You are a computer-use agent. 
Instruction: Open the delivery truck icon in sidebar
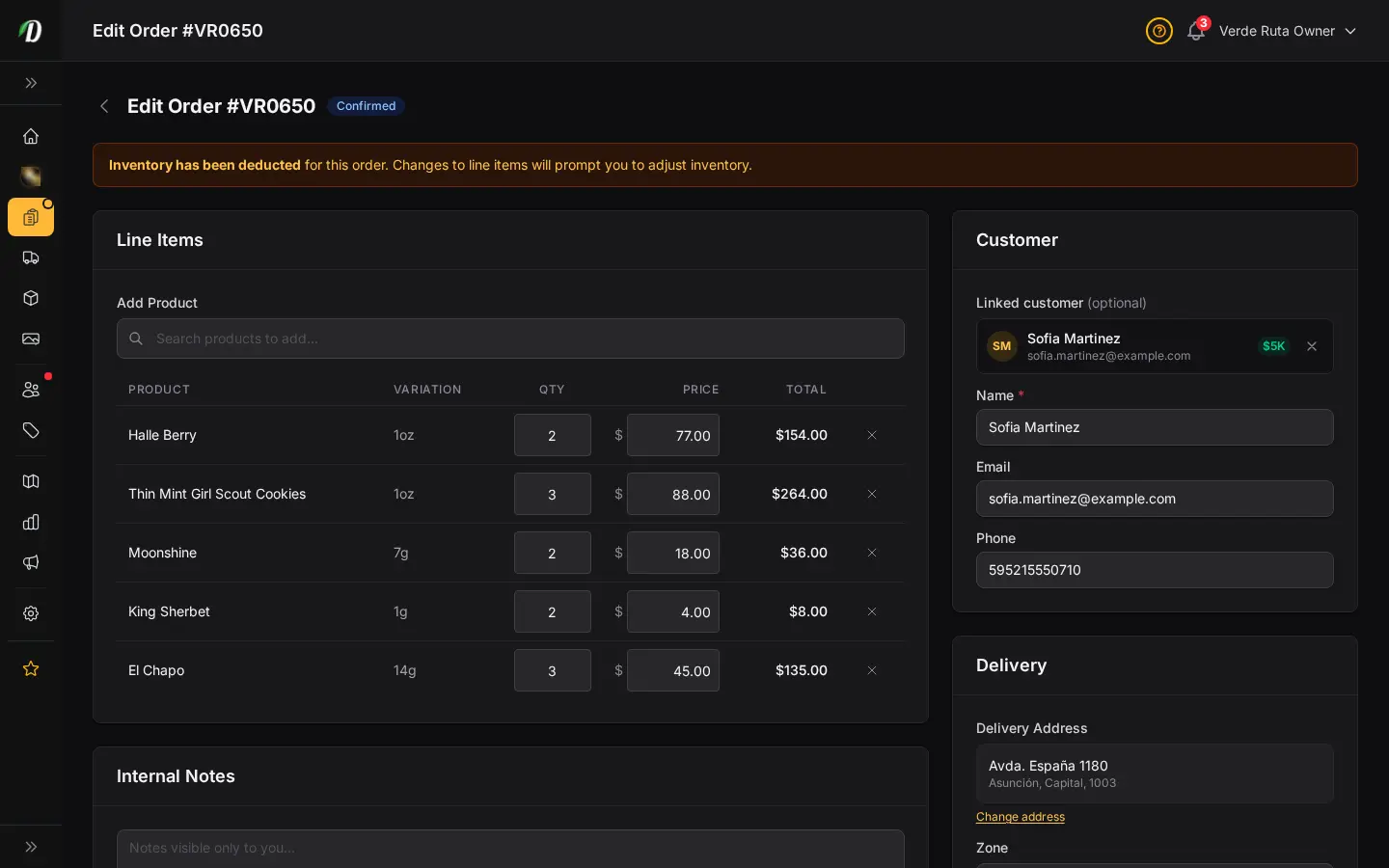(31, 258)
